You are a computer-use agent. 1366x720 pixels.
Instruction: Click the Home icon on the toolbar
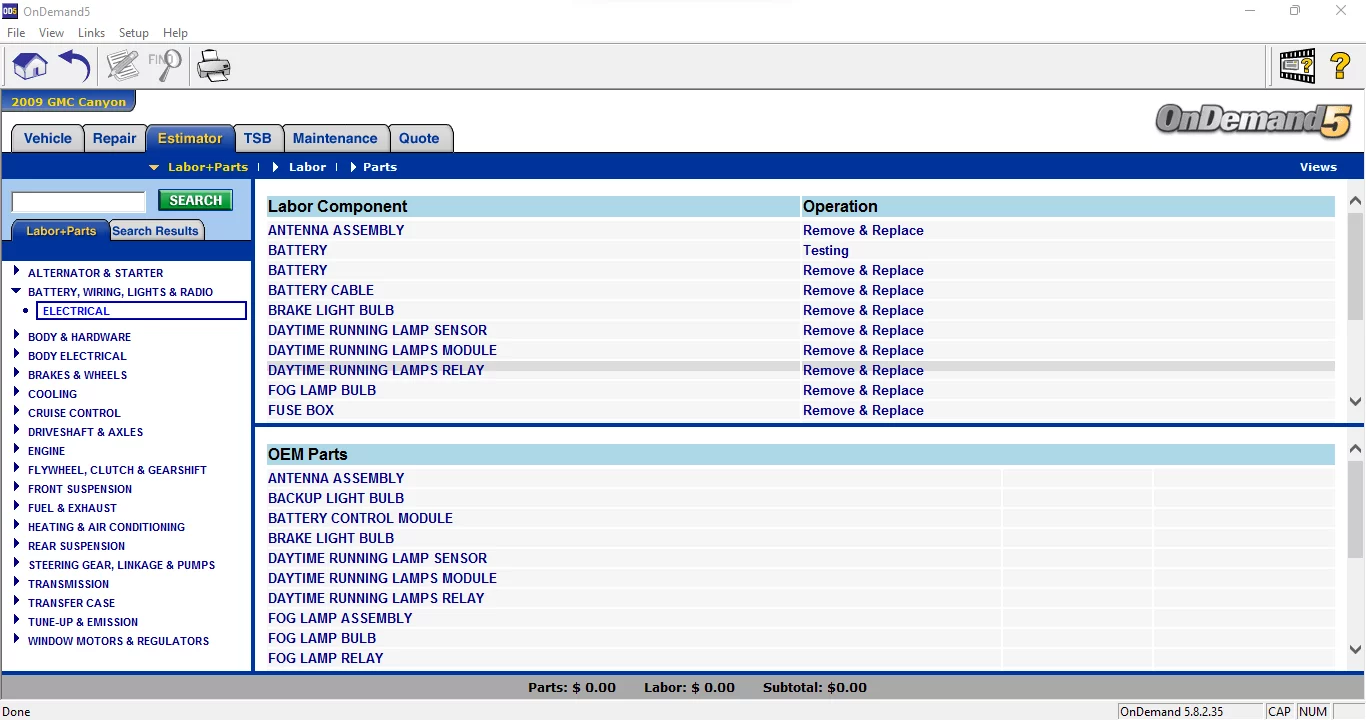click(29, 65)
